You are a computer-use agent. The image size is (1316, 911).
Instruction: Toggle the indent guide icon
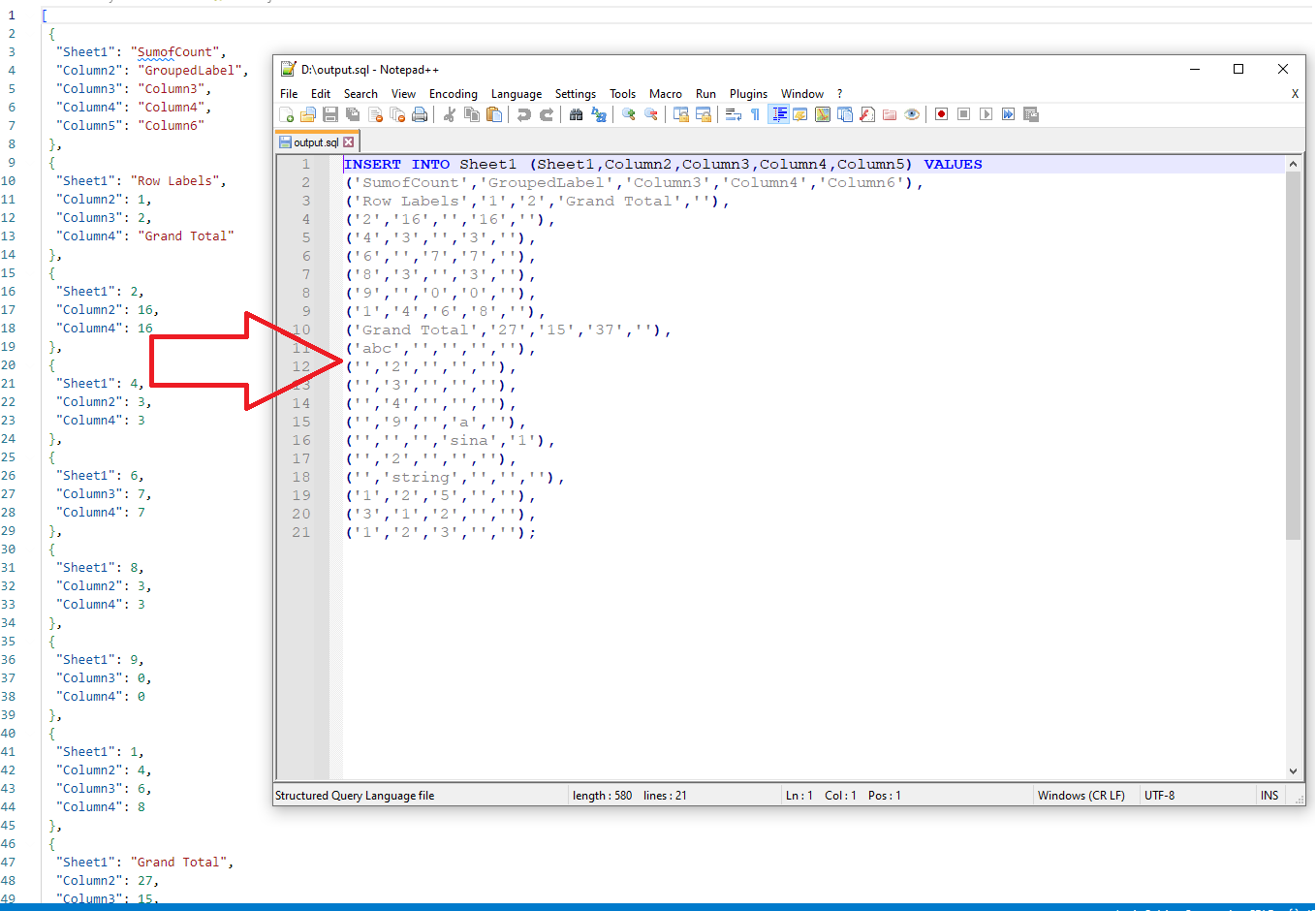click(778, 114)
